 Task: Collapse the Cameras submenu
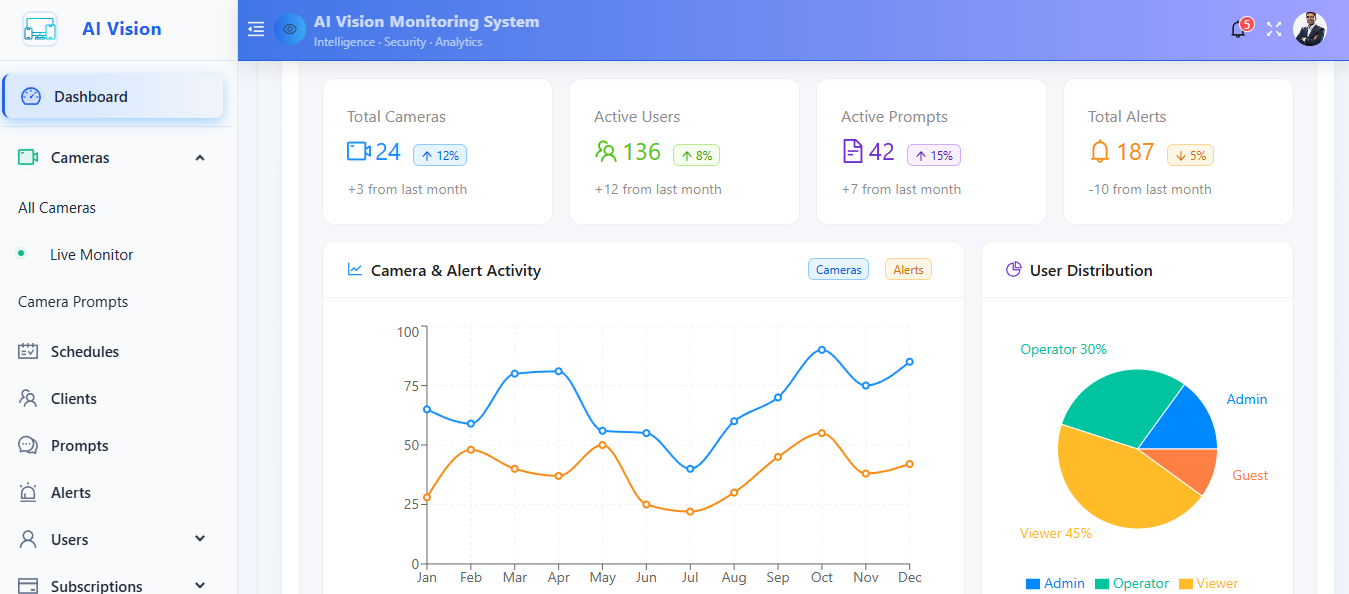click(200, 158)
